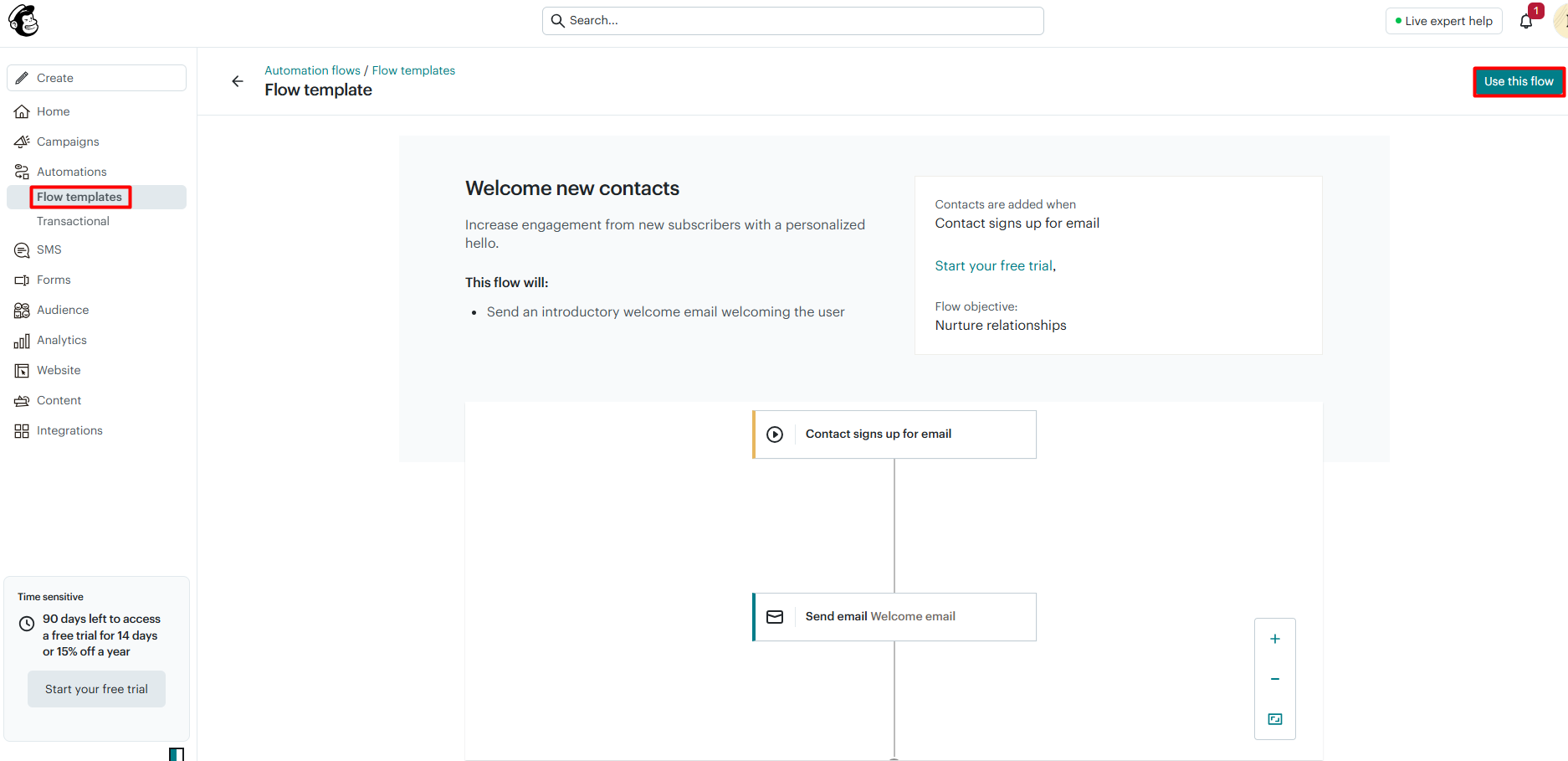Open Transactional submenu item

(x=73, y=221)
